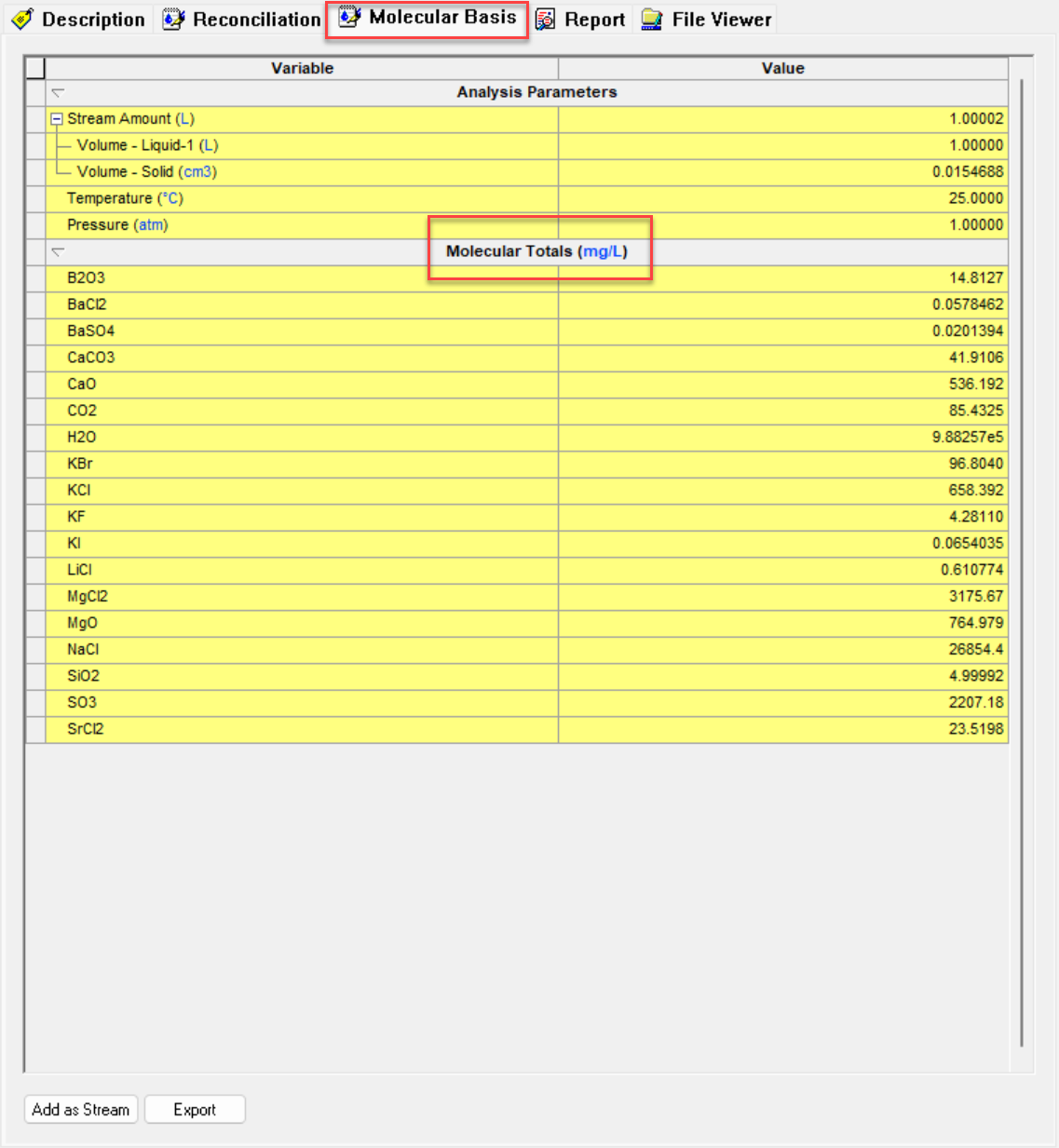Select the BaSO4 row label

[90, 331]
